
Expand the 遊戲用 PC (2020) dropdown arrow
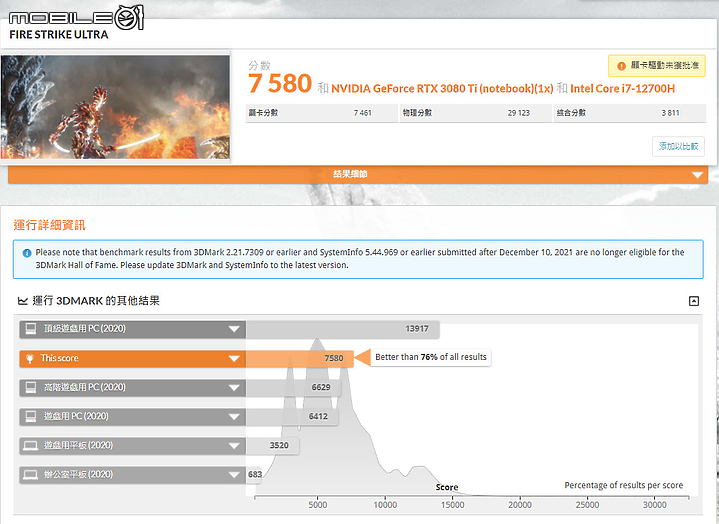[234, 416]
